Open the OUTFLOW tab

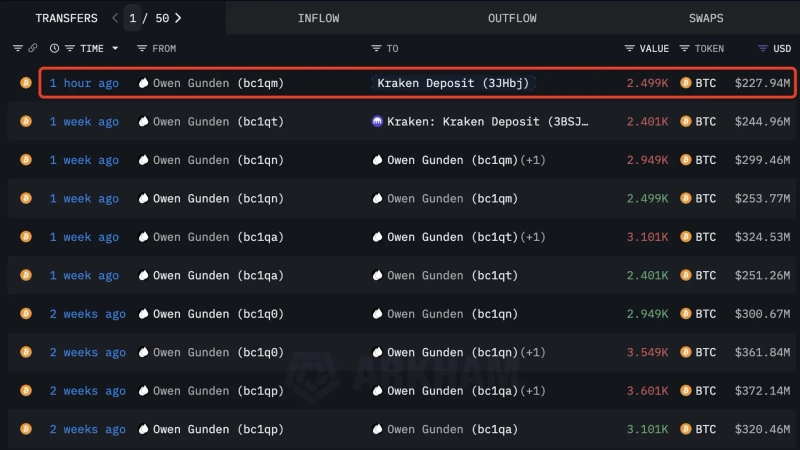coord(512,18)
